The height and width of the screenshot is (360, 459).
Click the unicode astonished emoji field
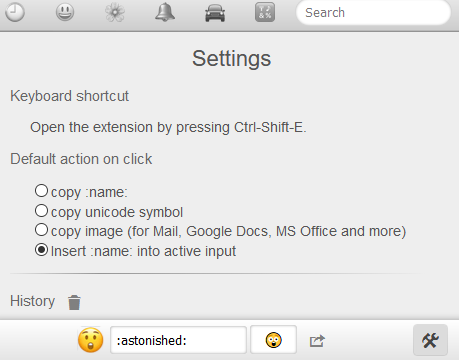click(274, 340)
